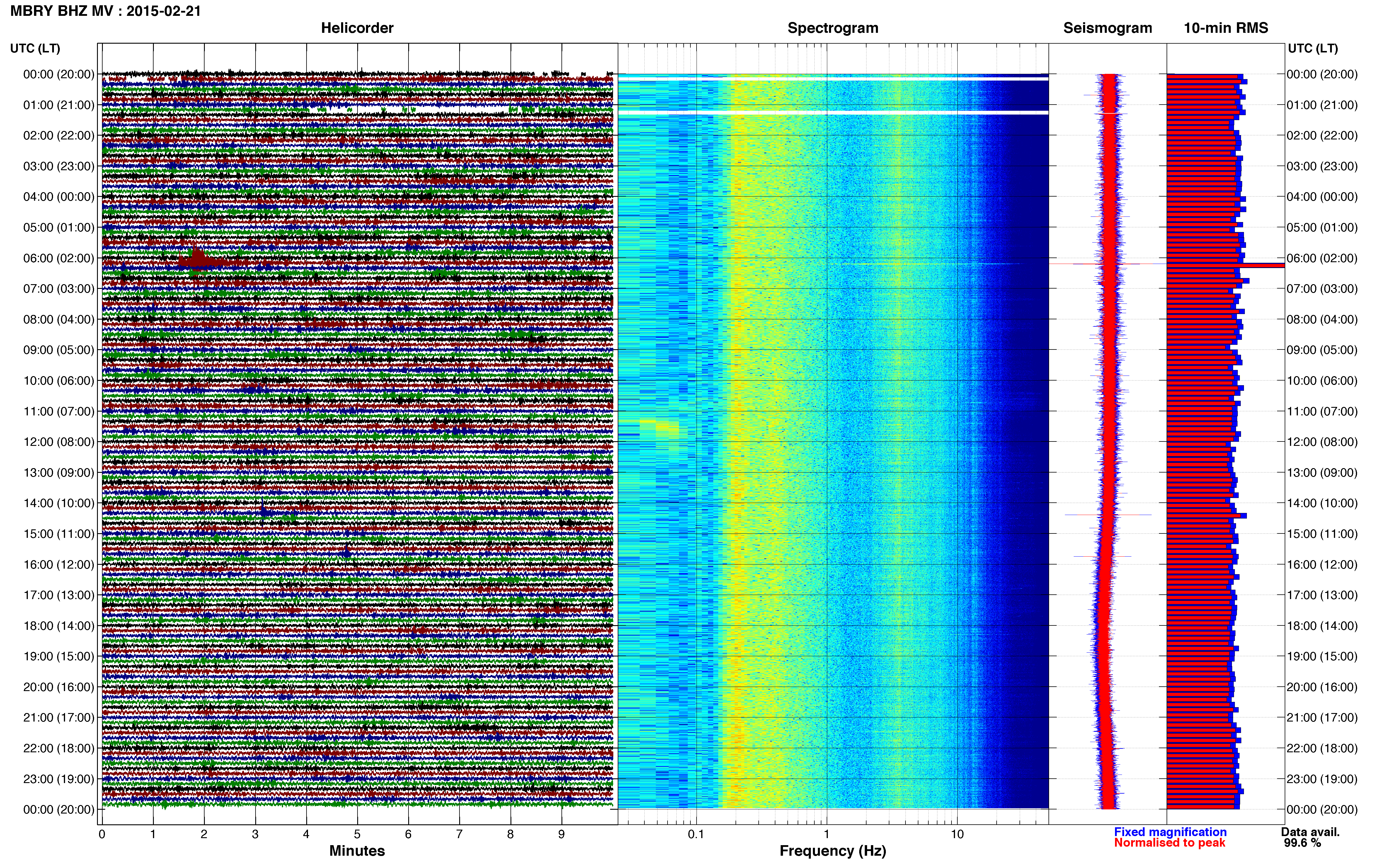Click left time label '01:00 (21:00)'
Screen dimensions: 1389x868
(x=59, y=105)
